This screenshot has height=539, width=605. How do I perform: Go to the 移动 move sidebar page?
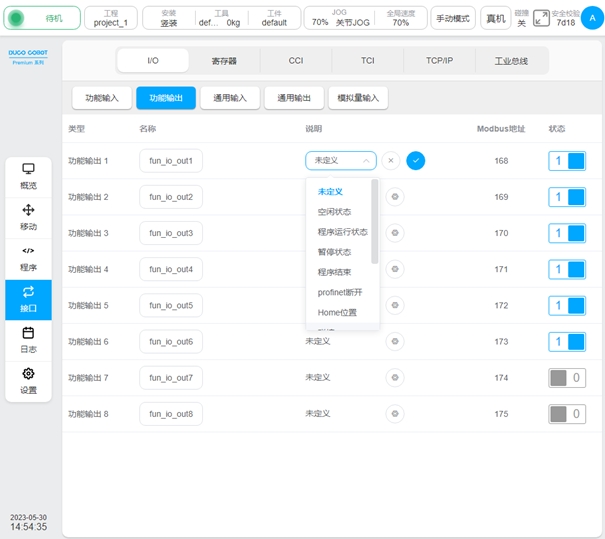coord(28,217)
